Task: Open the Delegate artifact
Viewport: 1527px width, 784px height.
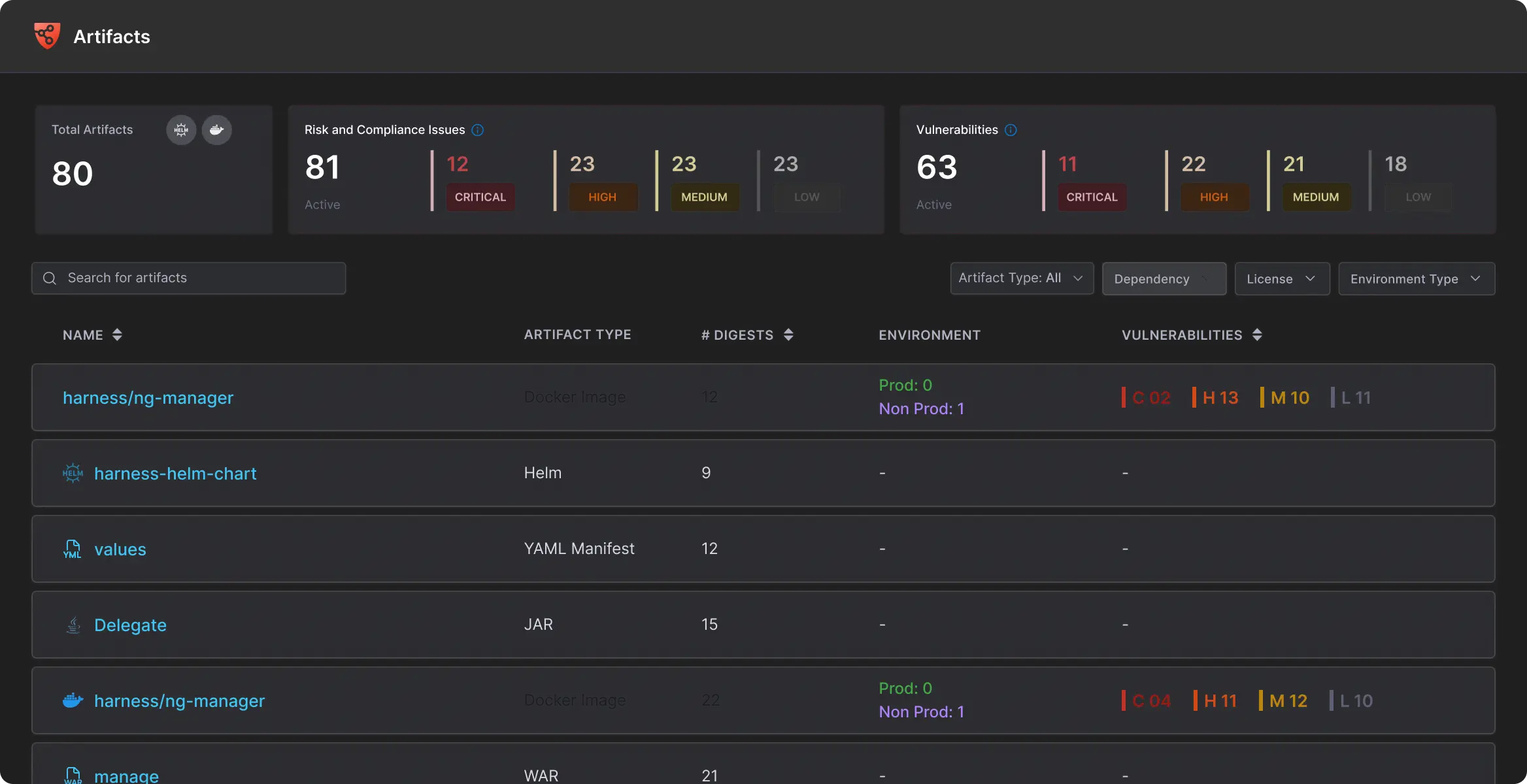Action: tap(130, 625)
